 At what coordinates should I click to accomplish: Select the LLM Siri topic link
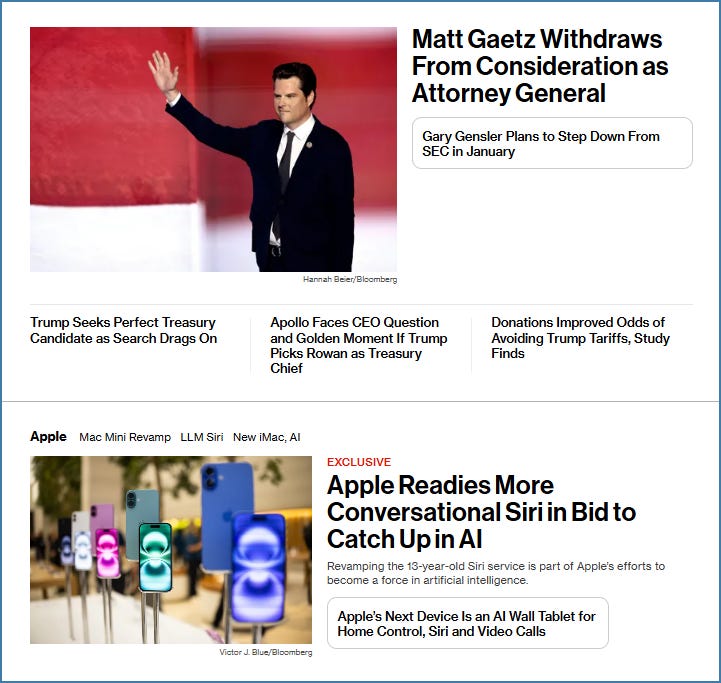click(202, 437)
